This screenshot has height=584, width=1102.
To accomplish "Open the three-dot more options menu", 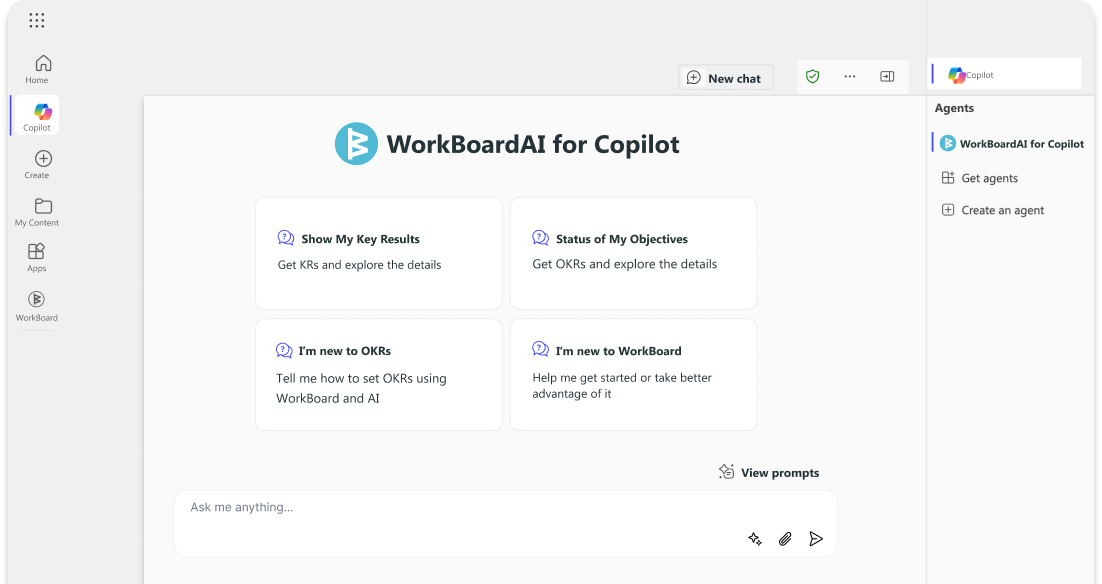I will click(850, 77).
